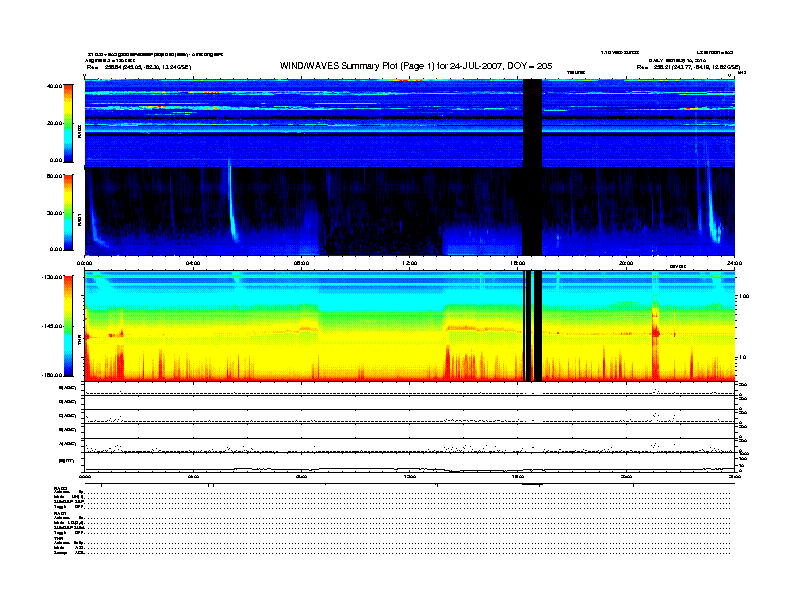
Task: Select the 40.00 color scale label
Action: (54, 86)
